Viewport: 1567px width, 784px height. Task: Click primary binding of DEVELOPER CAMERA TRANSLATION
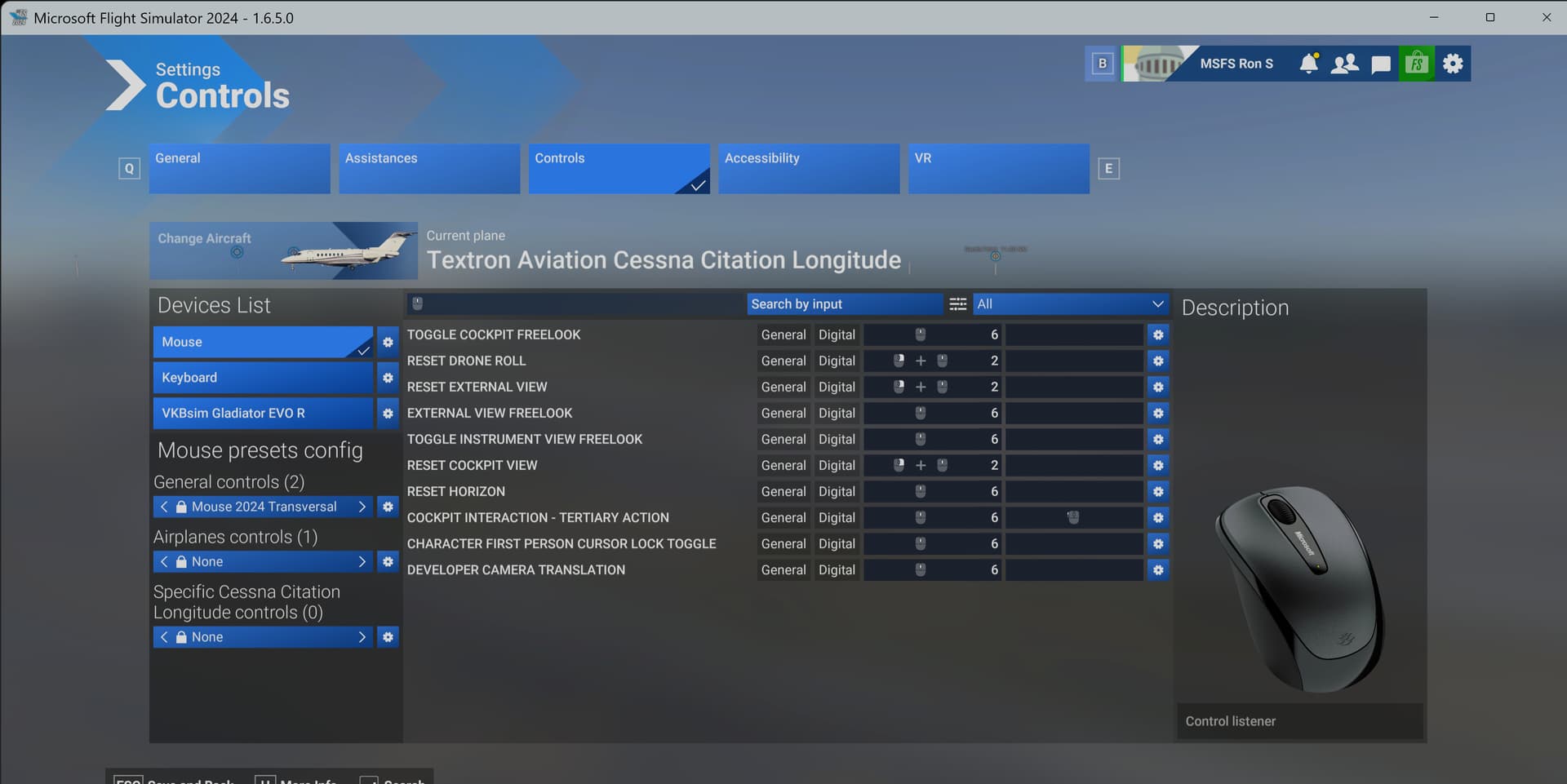point(933,569)
